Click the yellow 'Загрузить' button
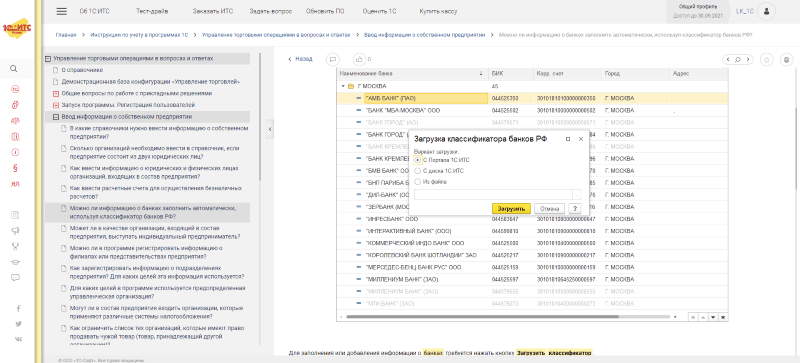The height and width of the screenshot is (363, 800). pyautogui.click(x=511, y=208)
